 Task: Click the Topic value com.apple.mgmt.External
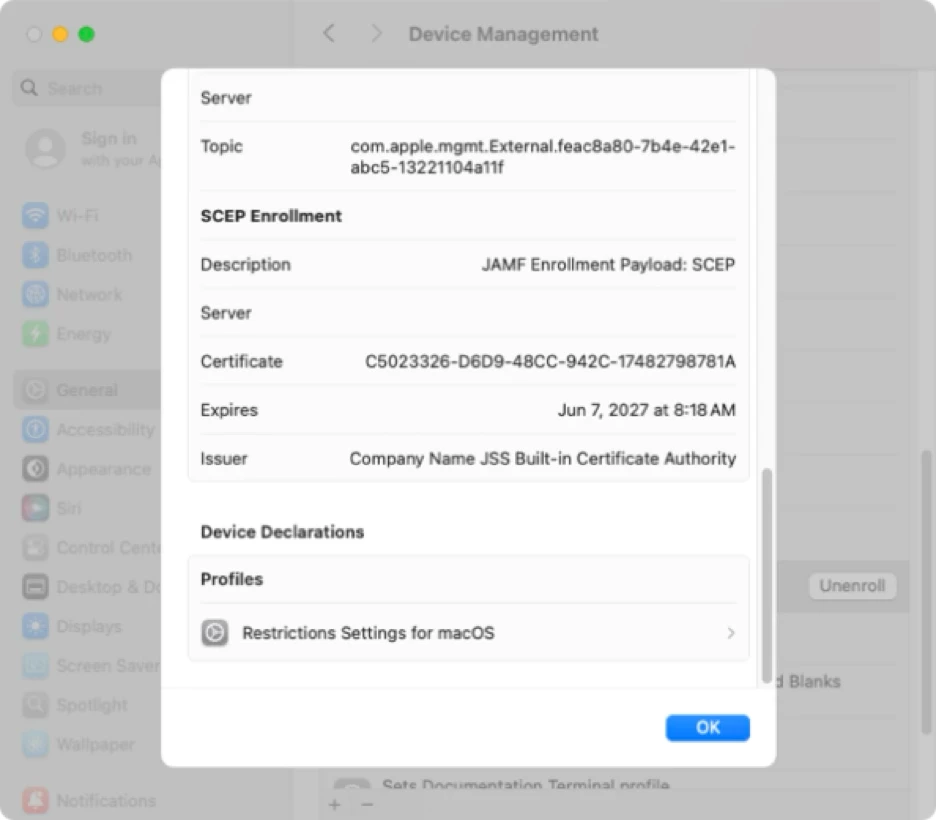coord(543,156)
